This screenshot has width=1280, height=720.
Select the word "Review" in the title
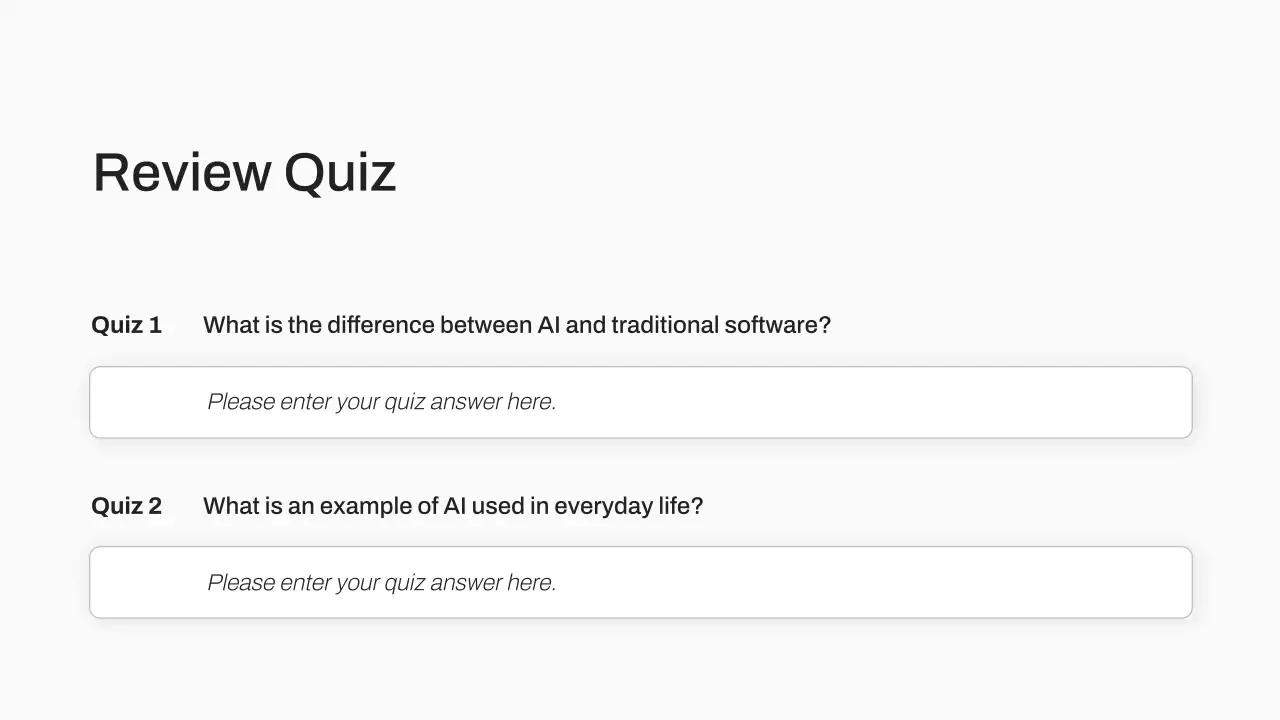pos(181,172)
